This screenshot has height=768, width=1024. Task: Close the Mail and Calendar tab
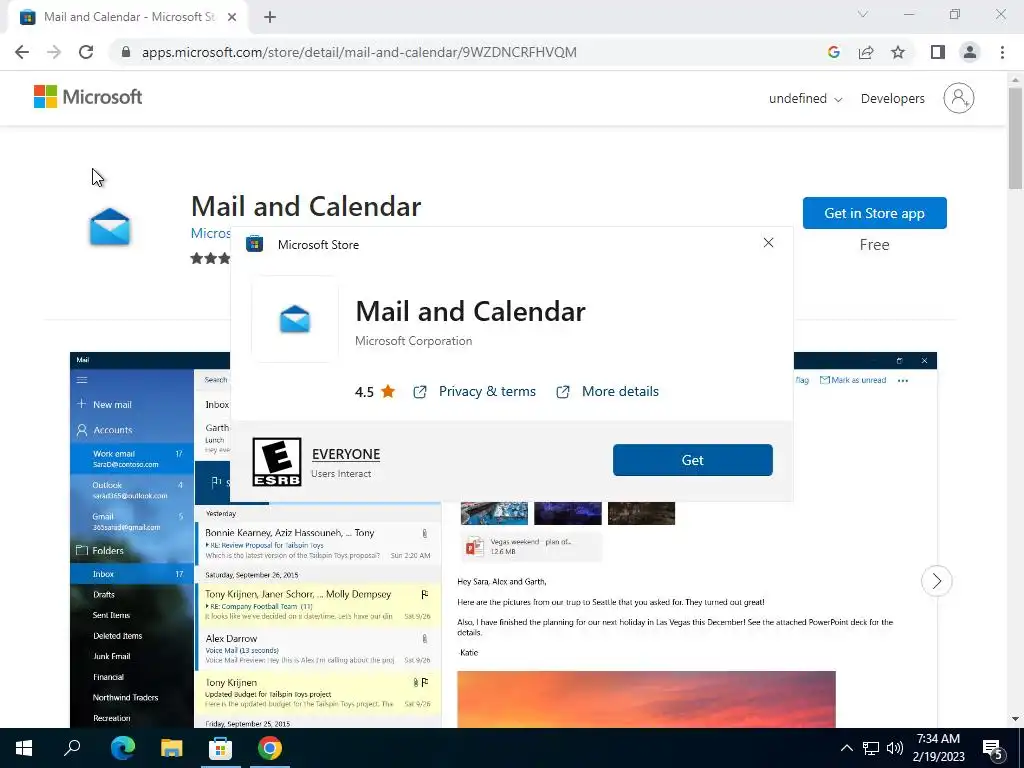click(232, 17)
